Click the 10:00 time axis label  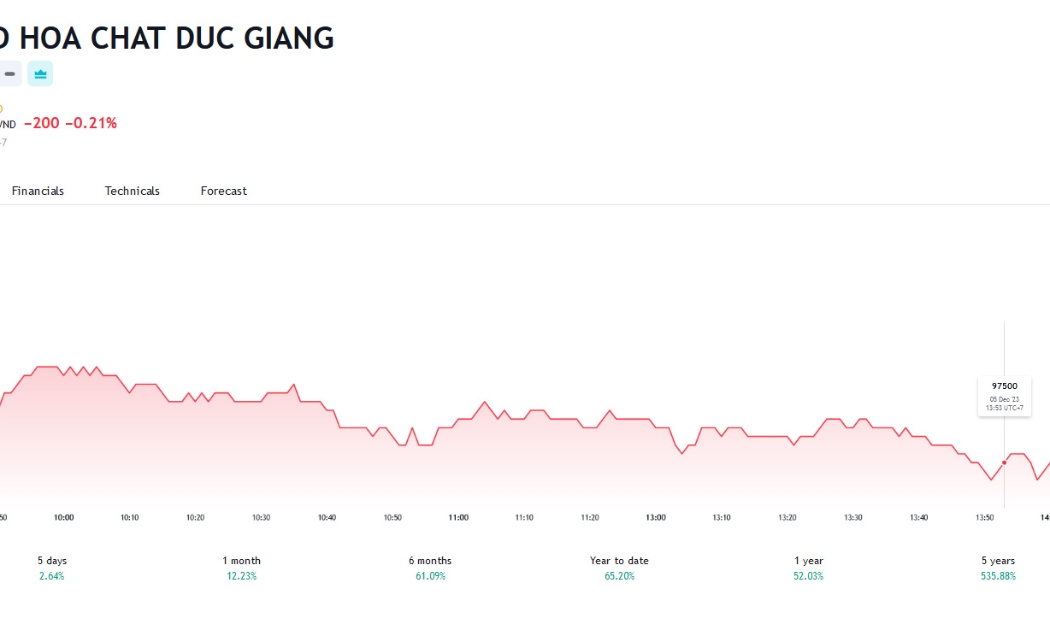click(x=64, y=518)
